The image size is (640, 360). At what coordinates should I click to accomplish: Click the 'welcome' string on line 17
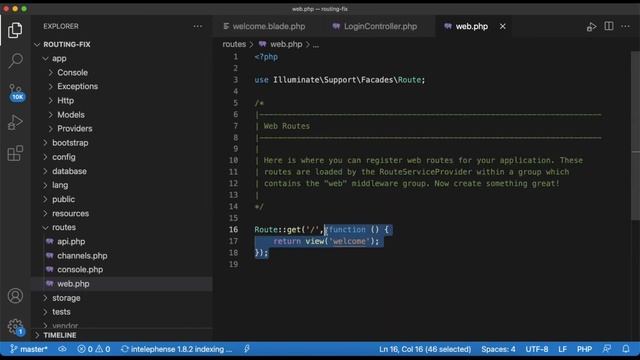(x=349, y=241)
